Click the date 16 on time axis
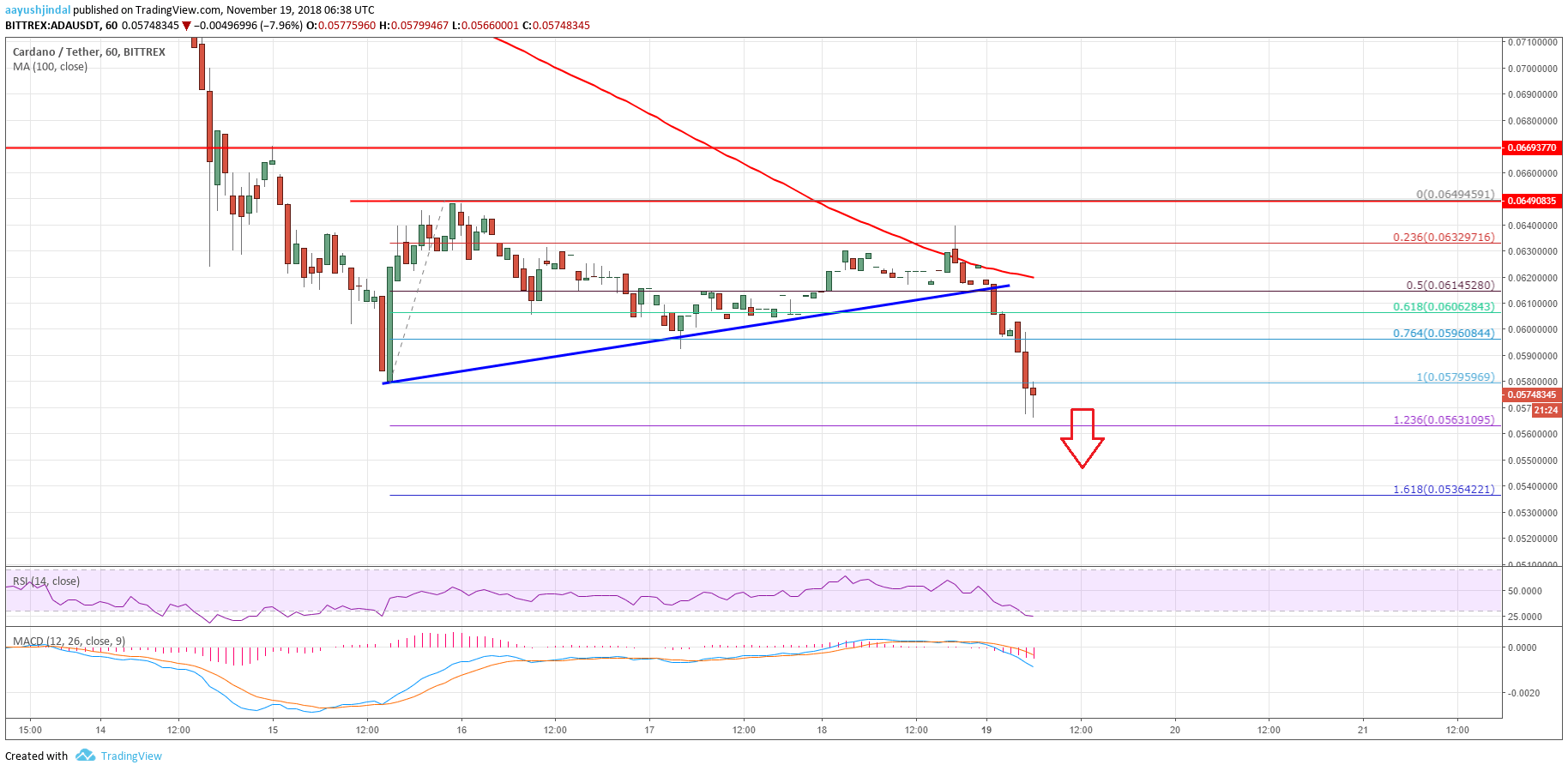 tap(461, 730)
